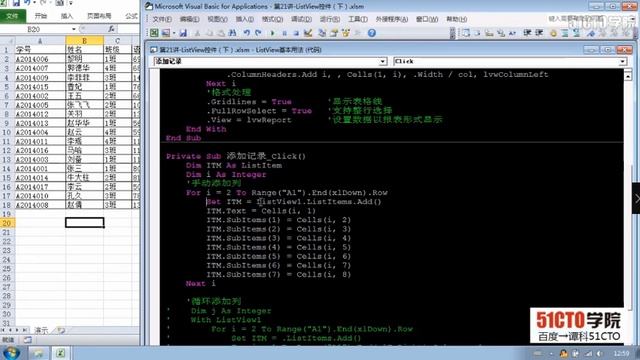Expand the object dropdown showing 添加记录
This screenshot has height=360, width=640.
click(x=382, y=61)
